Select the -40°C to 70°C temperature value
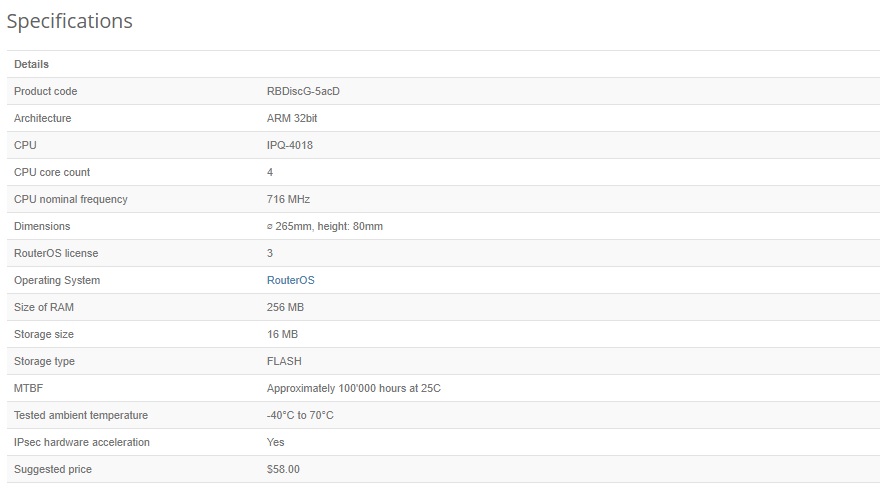Screen dimensions: 882x496 coord(300,416)
